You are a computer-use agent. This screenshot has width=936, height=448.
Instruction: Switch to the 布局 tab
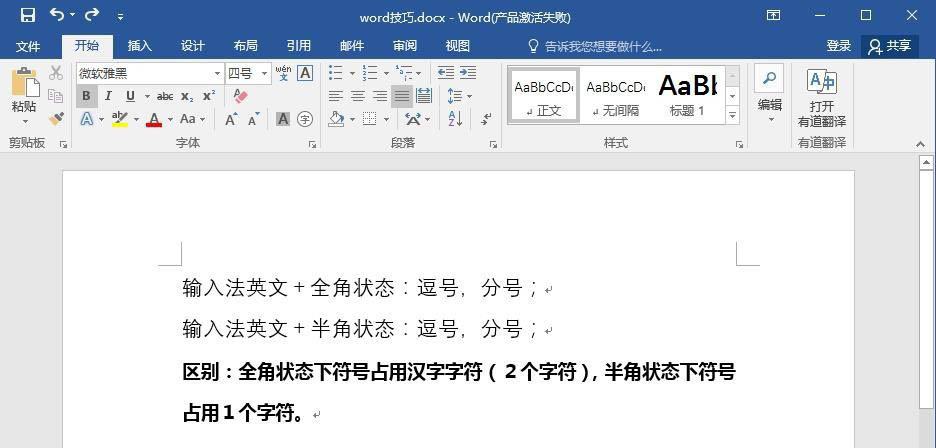click(x=245, y=46)
